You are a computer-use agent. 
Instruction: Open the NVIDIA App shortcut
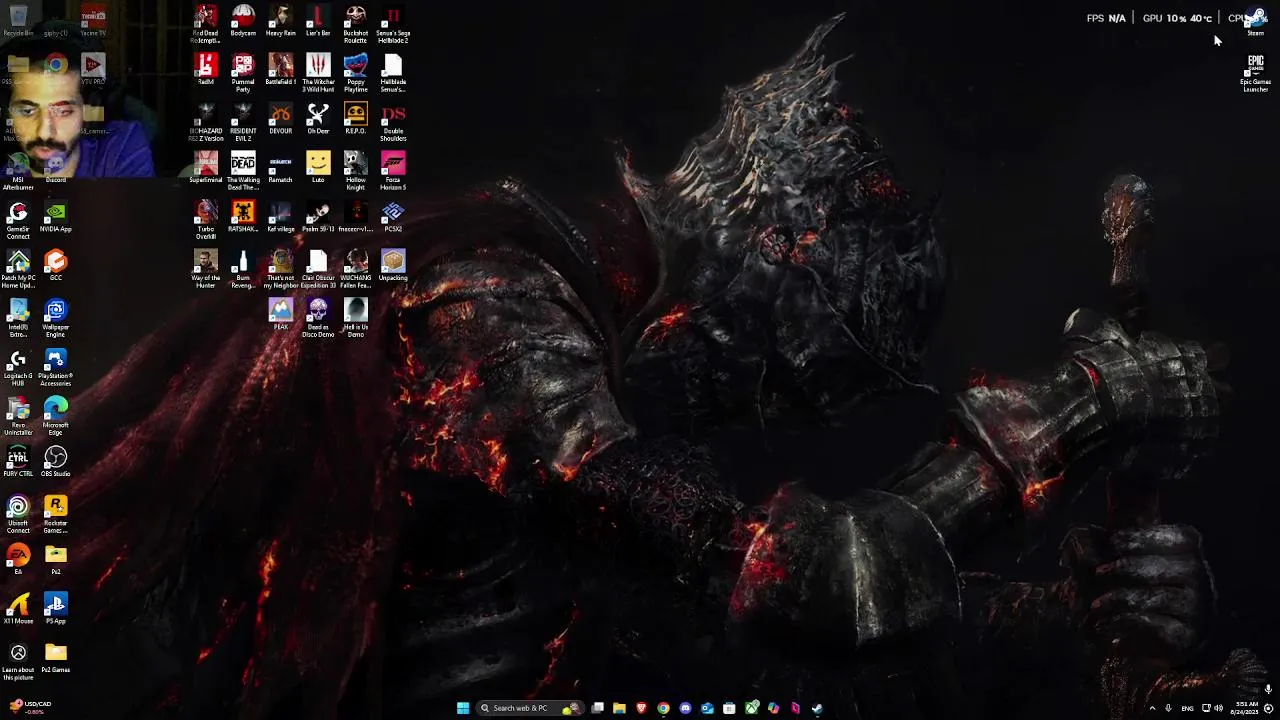pyautogui.click(x=55, y=217)
